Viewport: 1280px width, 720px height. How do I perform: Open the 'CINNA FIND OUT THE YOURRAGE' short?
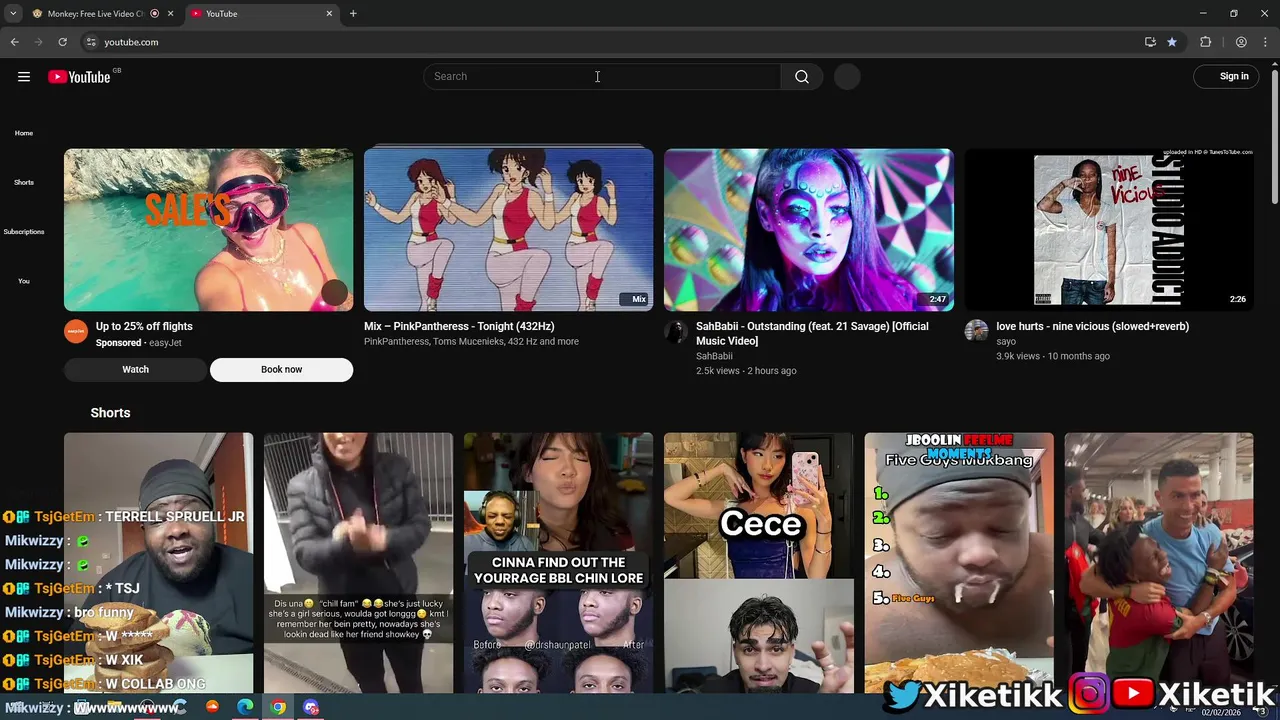[x=558, y=563]
